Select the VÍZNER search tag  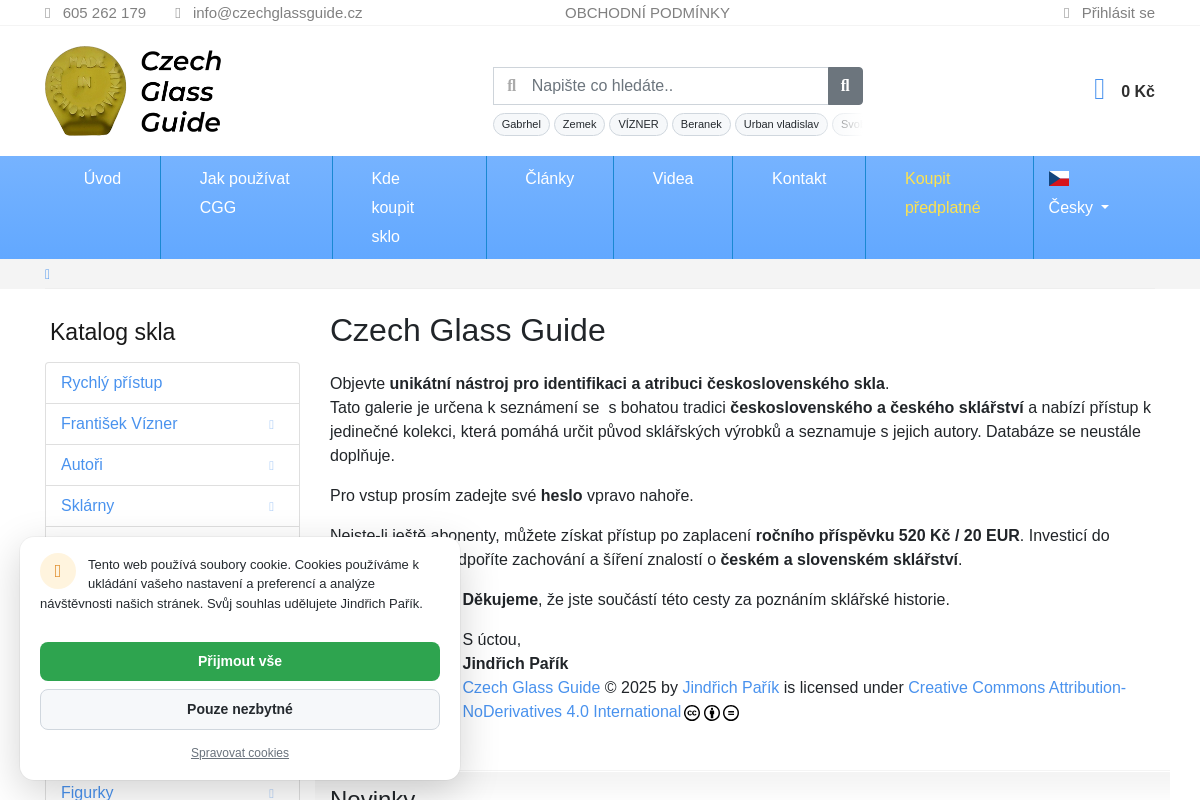click(x=638, y=124)
